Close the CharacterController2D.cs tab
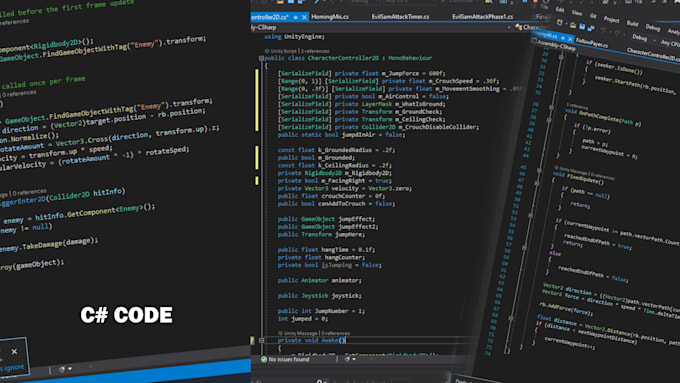The image size is (680, 383). tap(304, 17)
